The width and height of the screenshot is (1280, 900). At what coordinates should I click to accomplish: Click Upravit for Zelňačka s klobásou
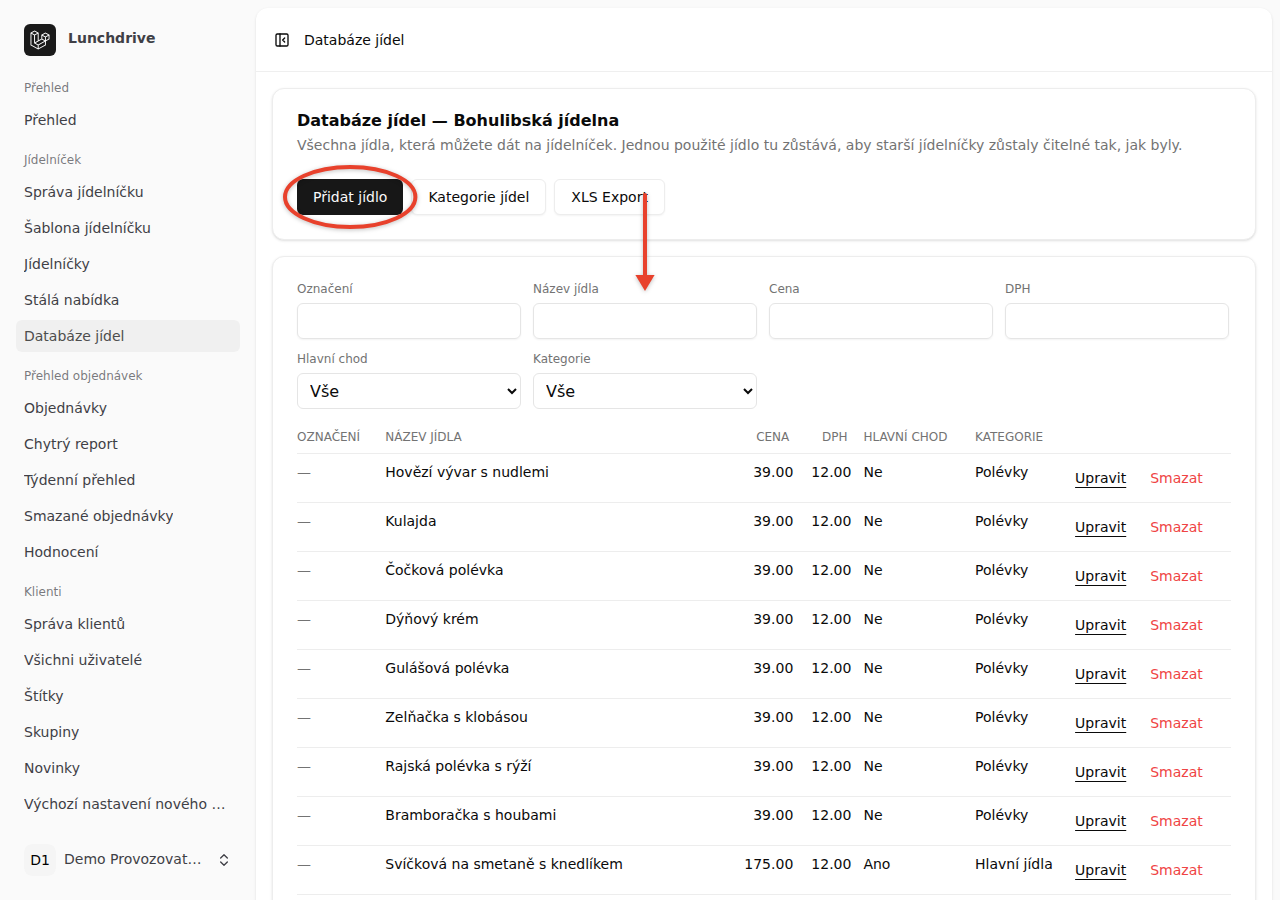pos(1100,723)
